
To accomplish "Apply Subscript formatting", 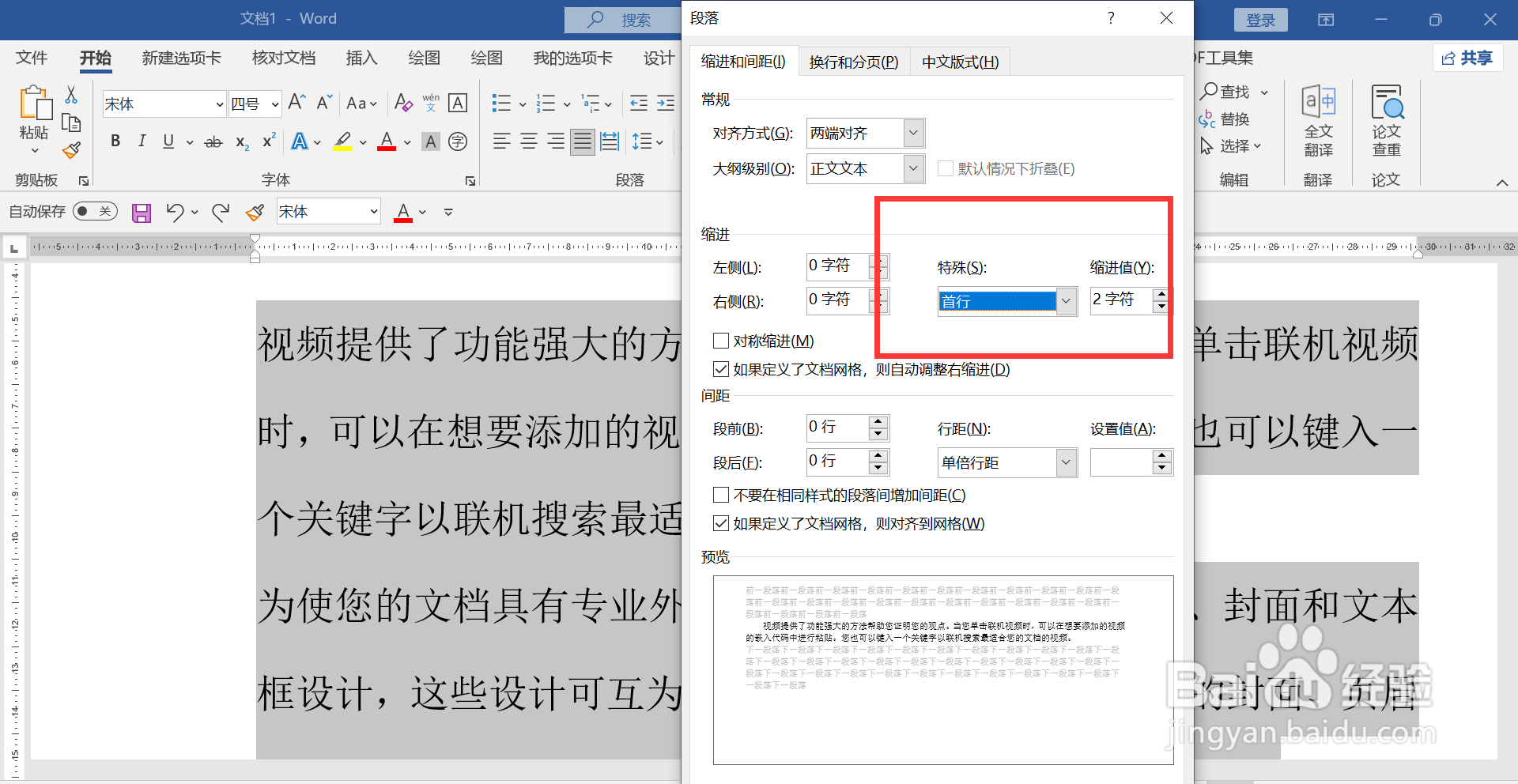I will pyautogui.click(x=242, y=142).
